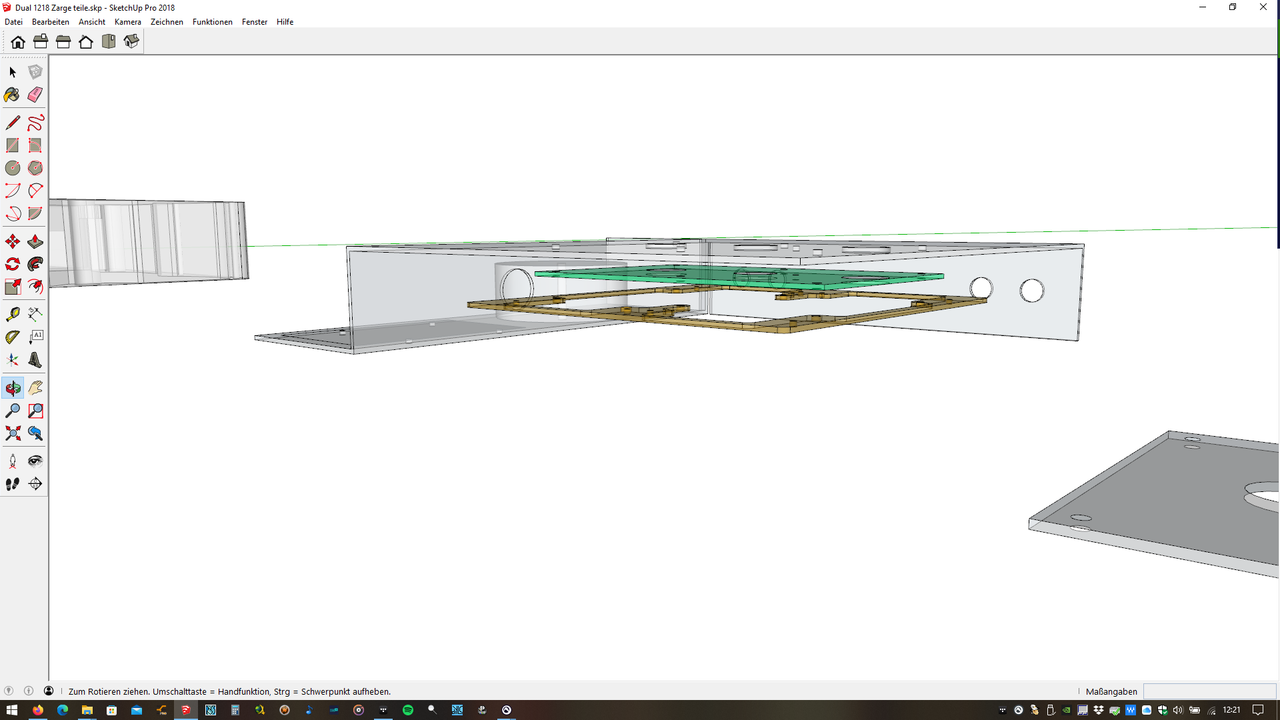Select the Drehen (Rotate) tool
The width and height of the screenshot is (1280, 720).
tap(13, 263)
